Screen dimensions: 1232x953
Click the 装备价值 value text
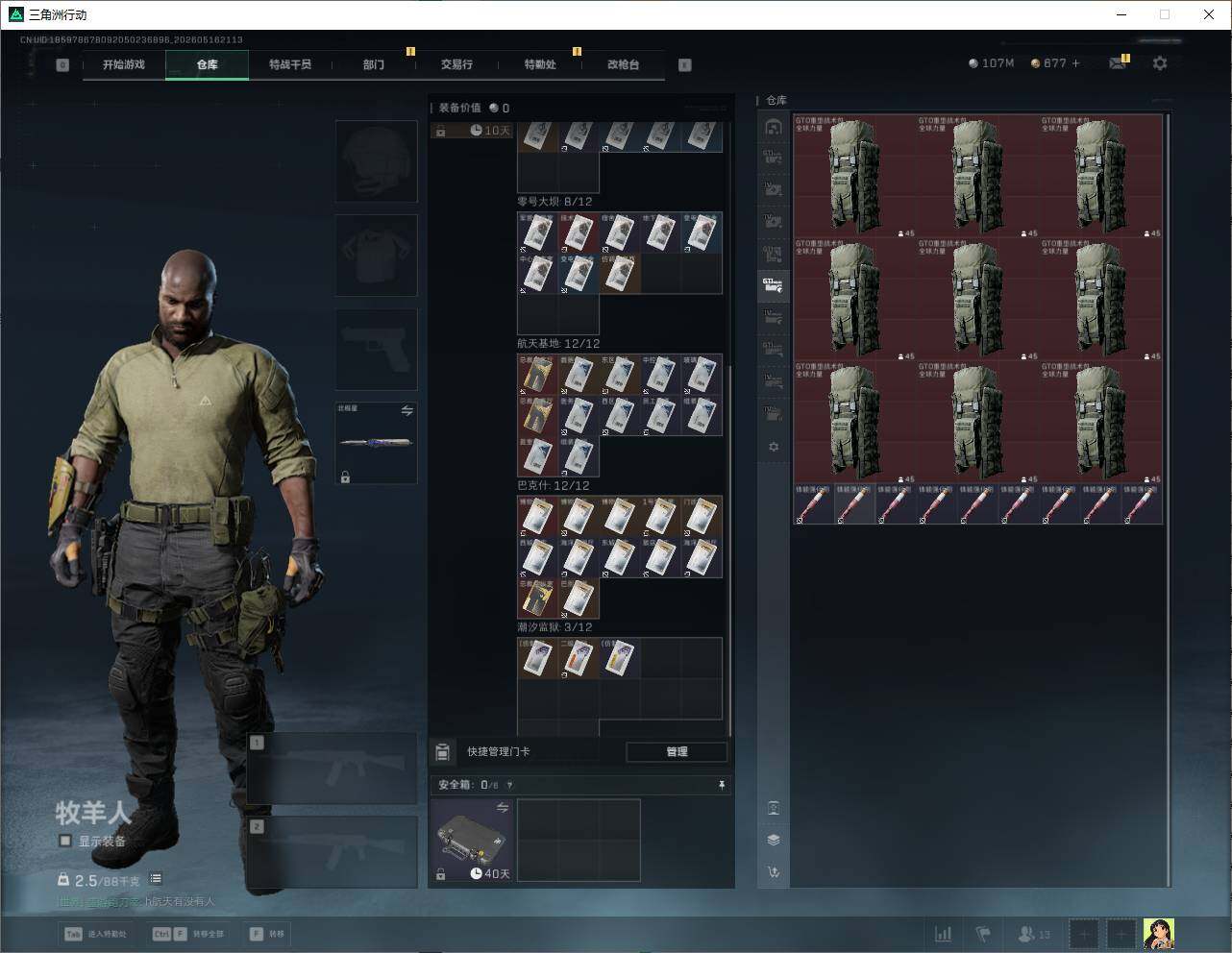(474, 109)
